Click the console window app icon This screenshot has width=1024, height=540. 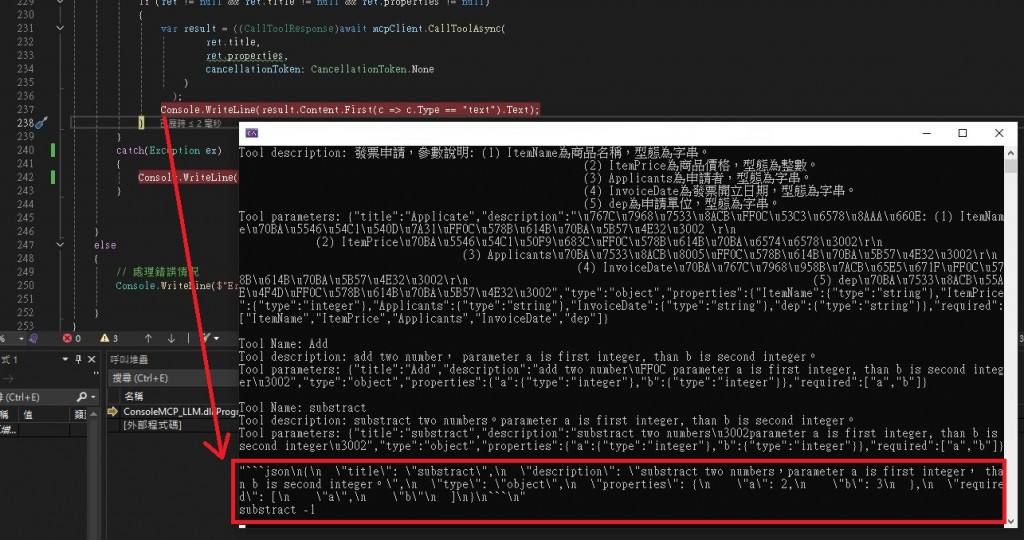point(252,133)
